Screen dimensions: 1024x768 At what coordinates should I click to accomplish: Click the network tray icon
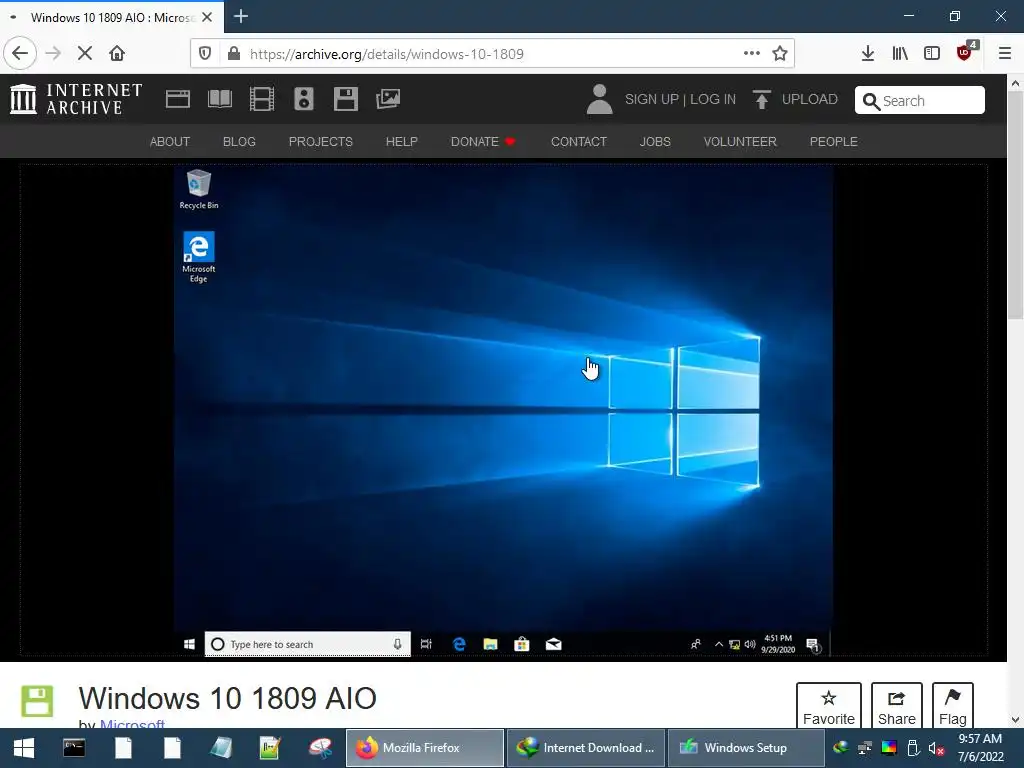point(865,748)
